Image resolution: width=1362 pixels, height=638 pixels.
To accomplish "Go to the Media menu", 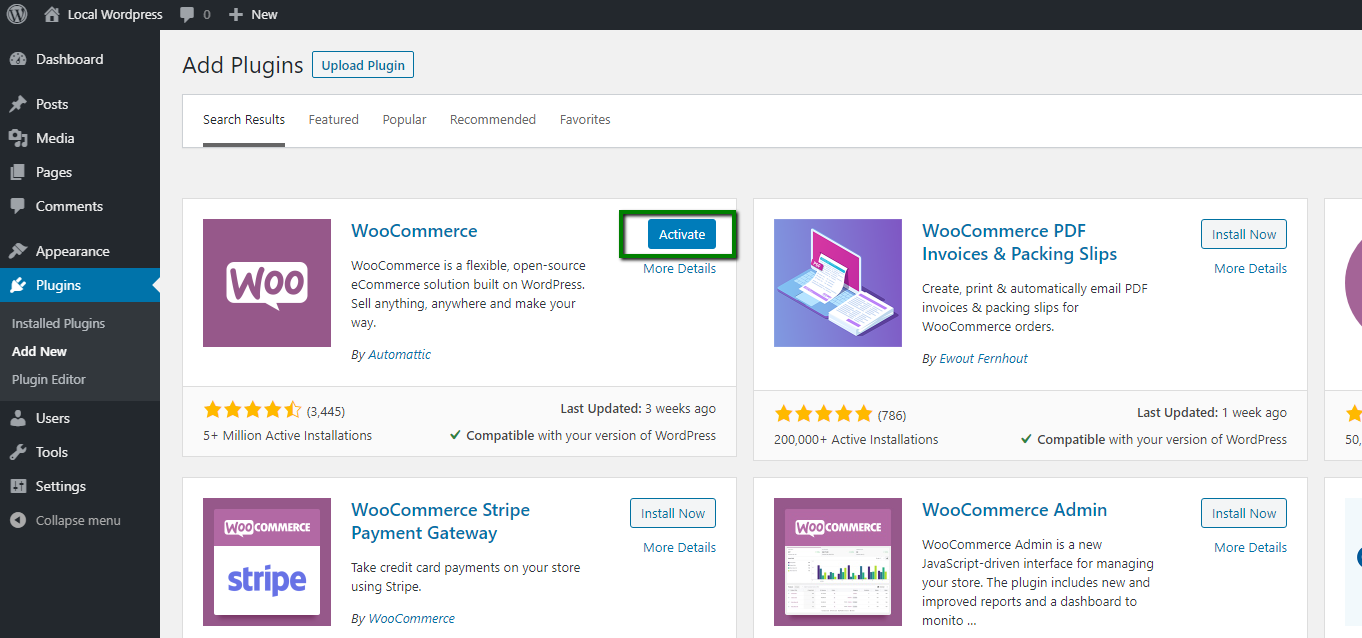I will [80, 138].
